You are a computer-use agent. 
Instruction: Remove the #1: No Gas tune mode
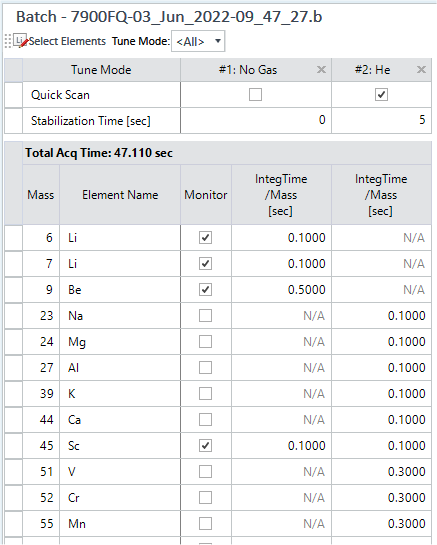click(x=321, y=70)
